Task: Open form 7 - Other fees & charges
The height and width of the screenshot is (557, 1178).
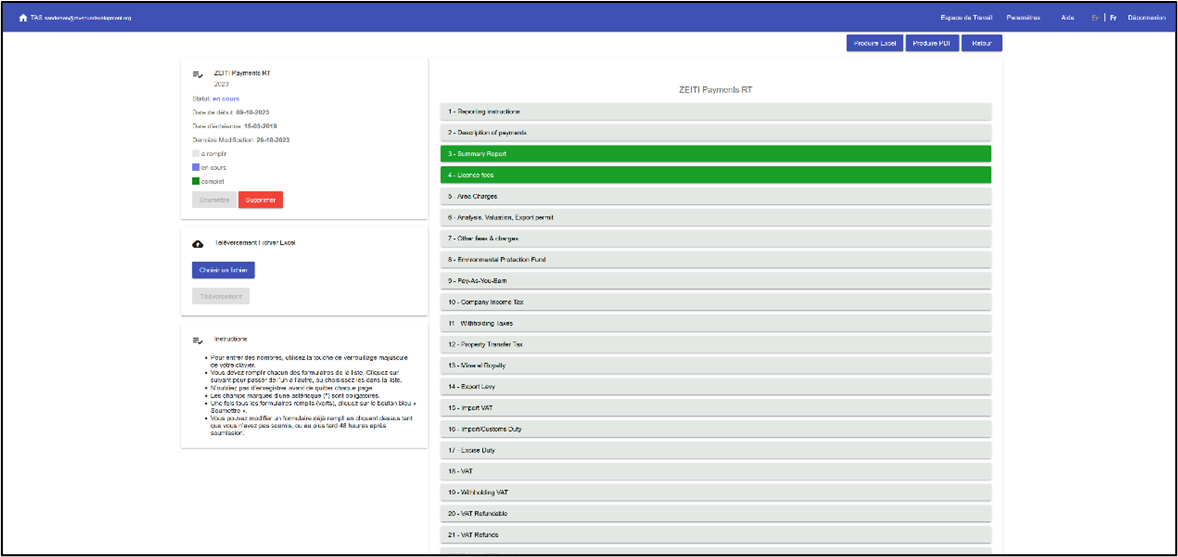Action: (x=715, y=238)
